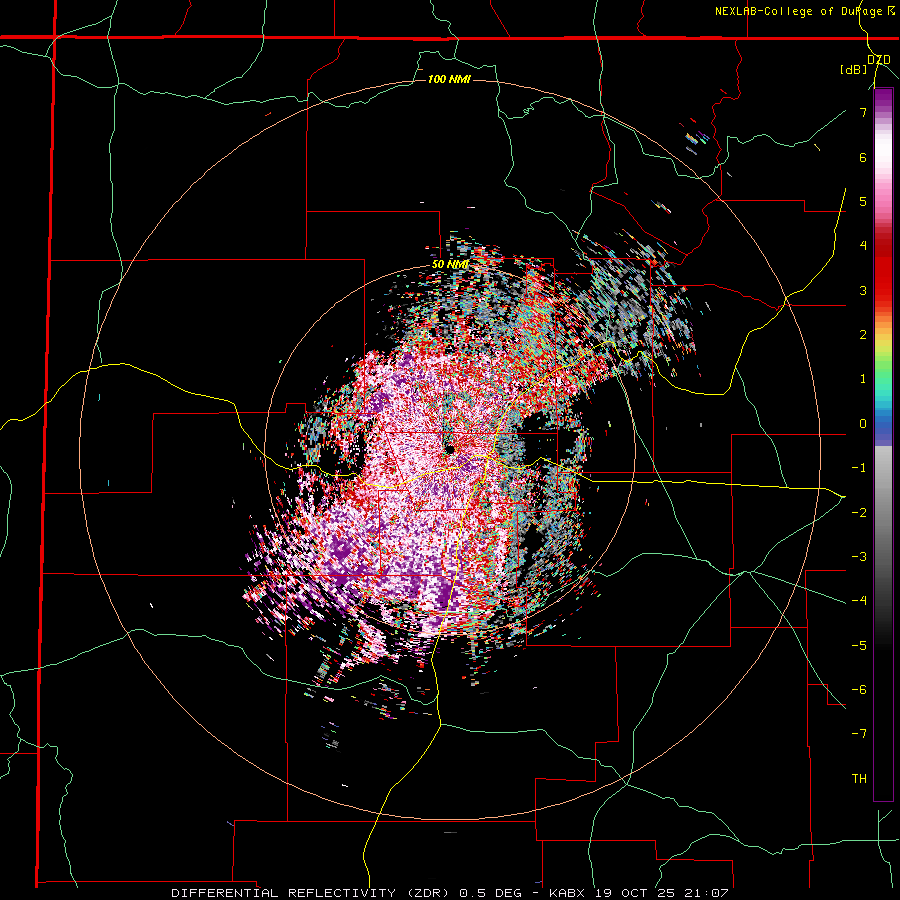This screenshot has width=900, height=900.
Task: Click the -2 value on the dB scale
Action: [x=859, y=513]
